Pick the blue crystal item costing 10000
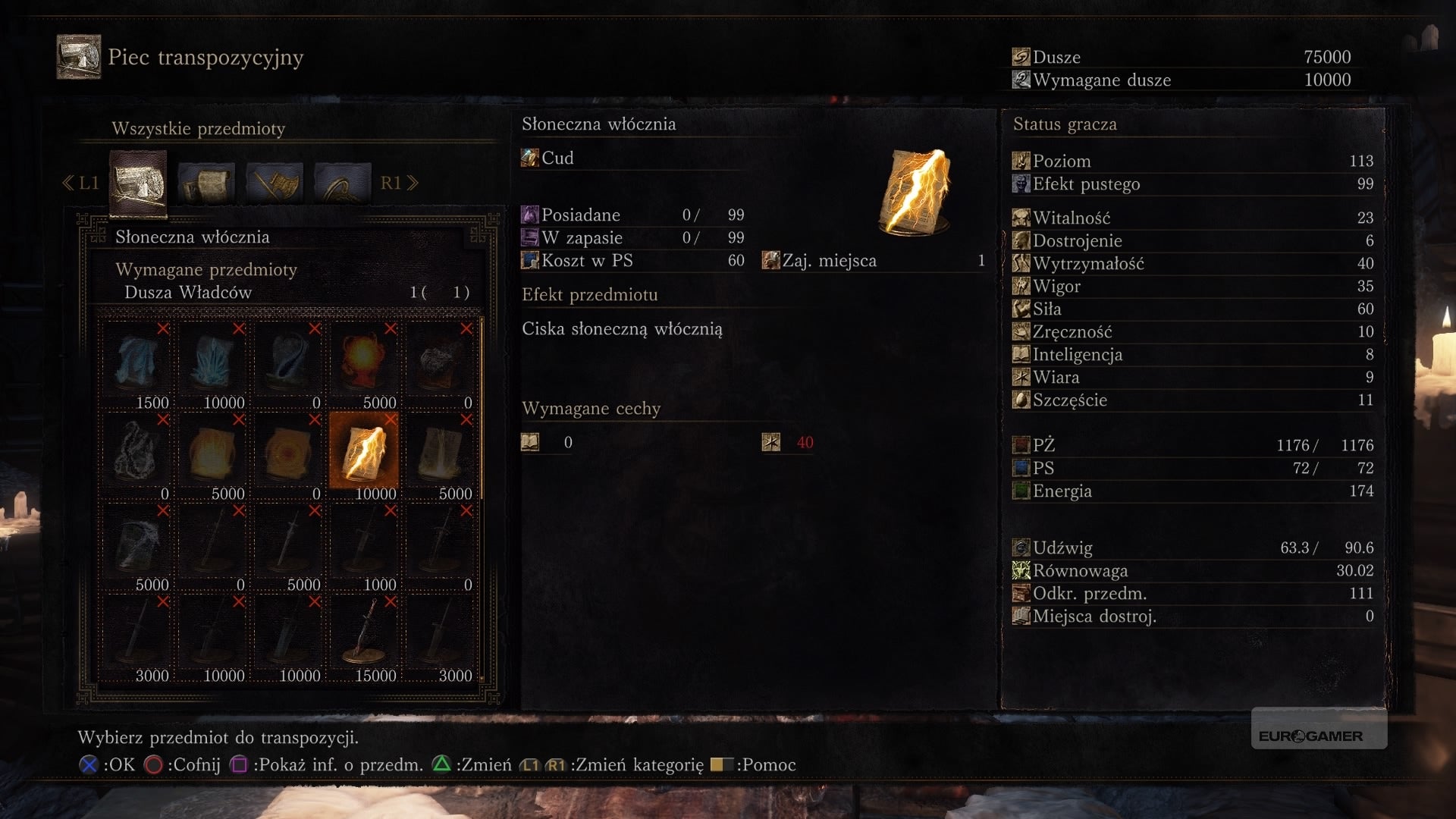The width and height of the screenshot is (1456, 819). [x=212, y=366]
